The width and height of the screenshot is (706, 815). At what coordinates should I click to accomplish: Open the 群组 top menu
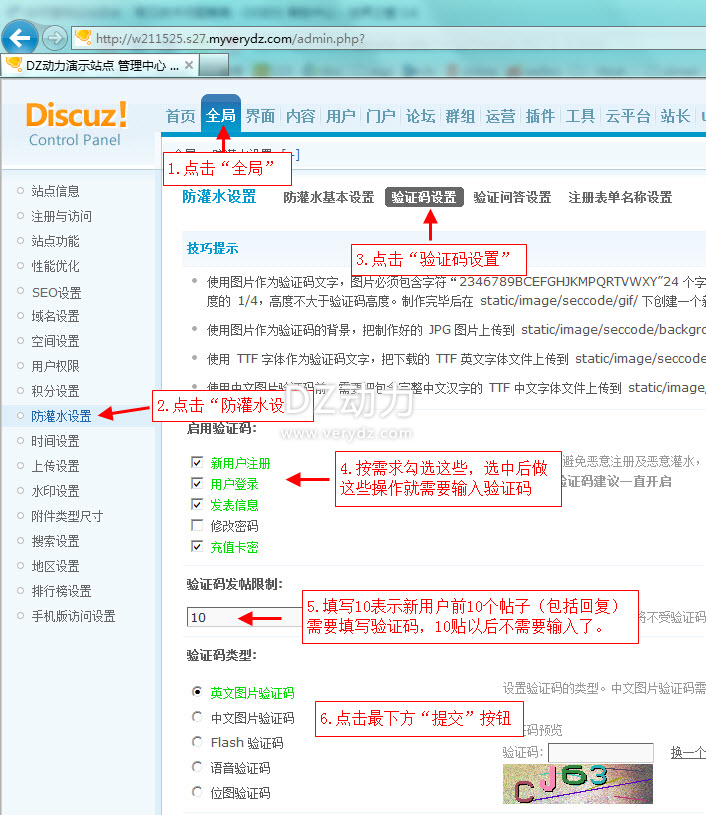tap(460, 116)
